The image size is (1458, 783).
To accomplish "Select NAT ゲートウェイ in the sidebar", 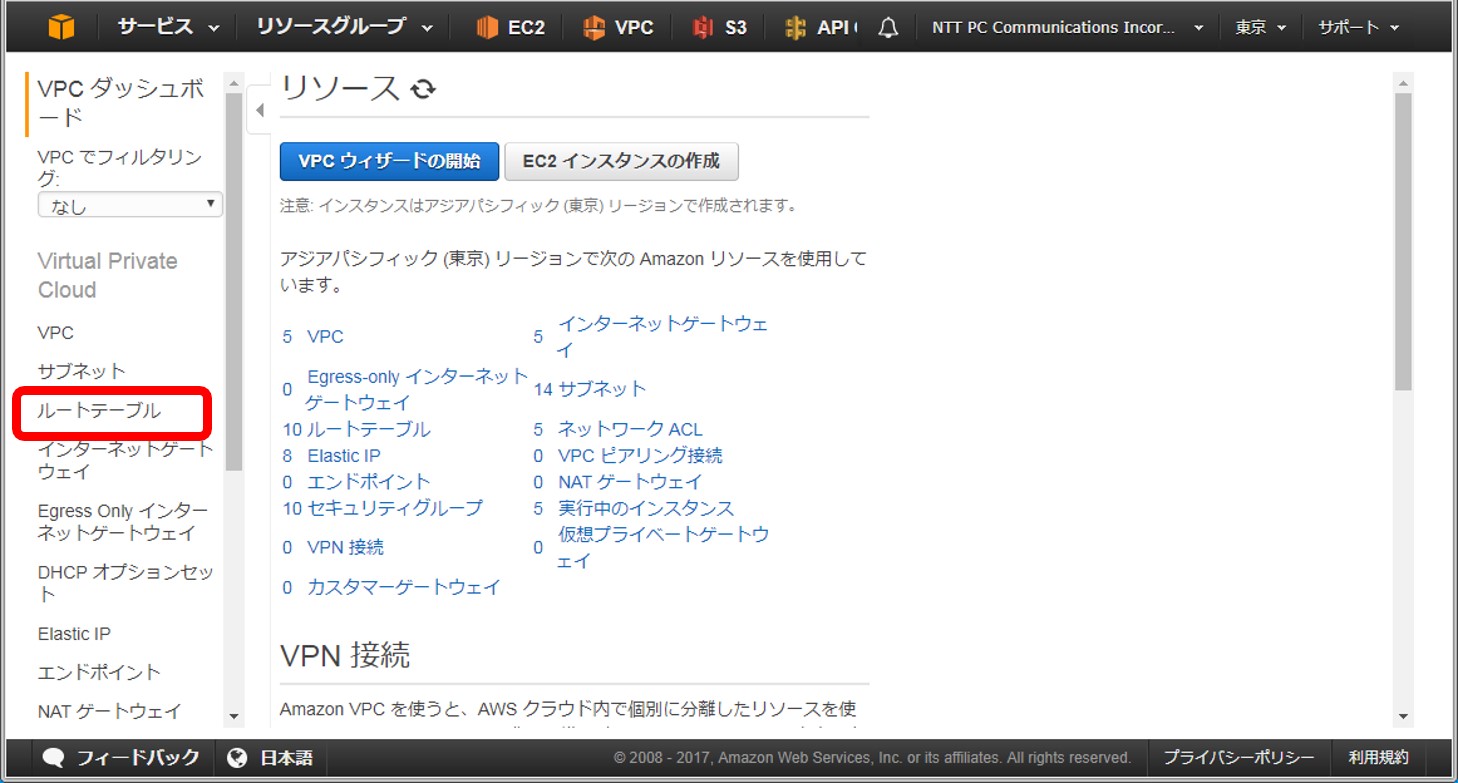I will coord(110,711).
